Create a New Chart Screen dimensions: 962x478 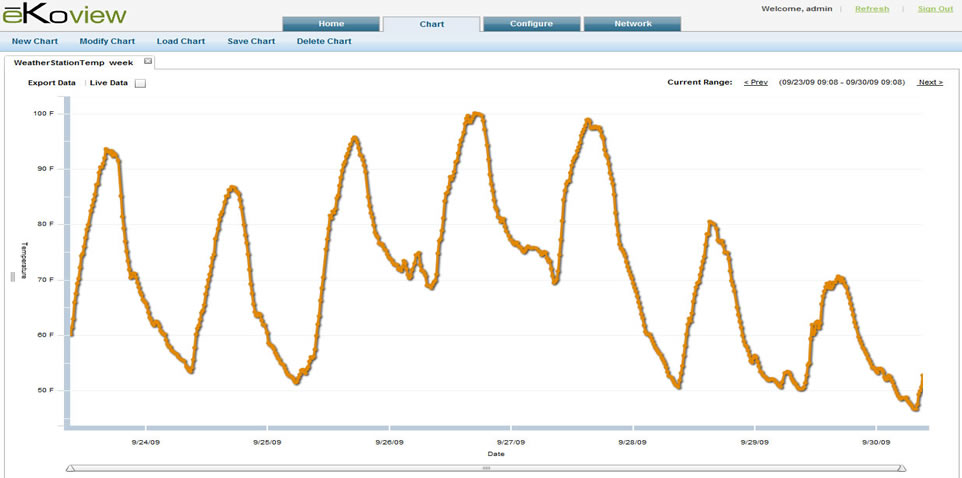[34, 42]
